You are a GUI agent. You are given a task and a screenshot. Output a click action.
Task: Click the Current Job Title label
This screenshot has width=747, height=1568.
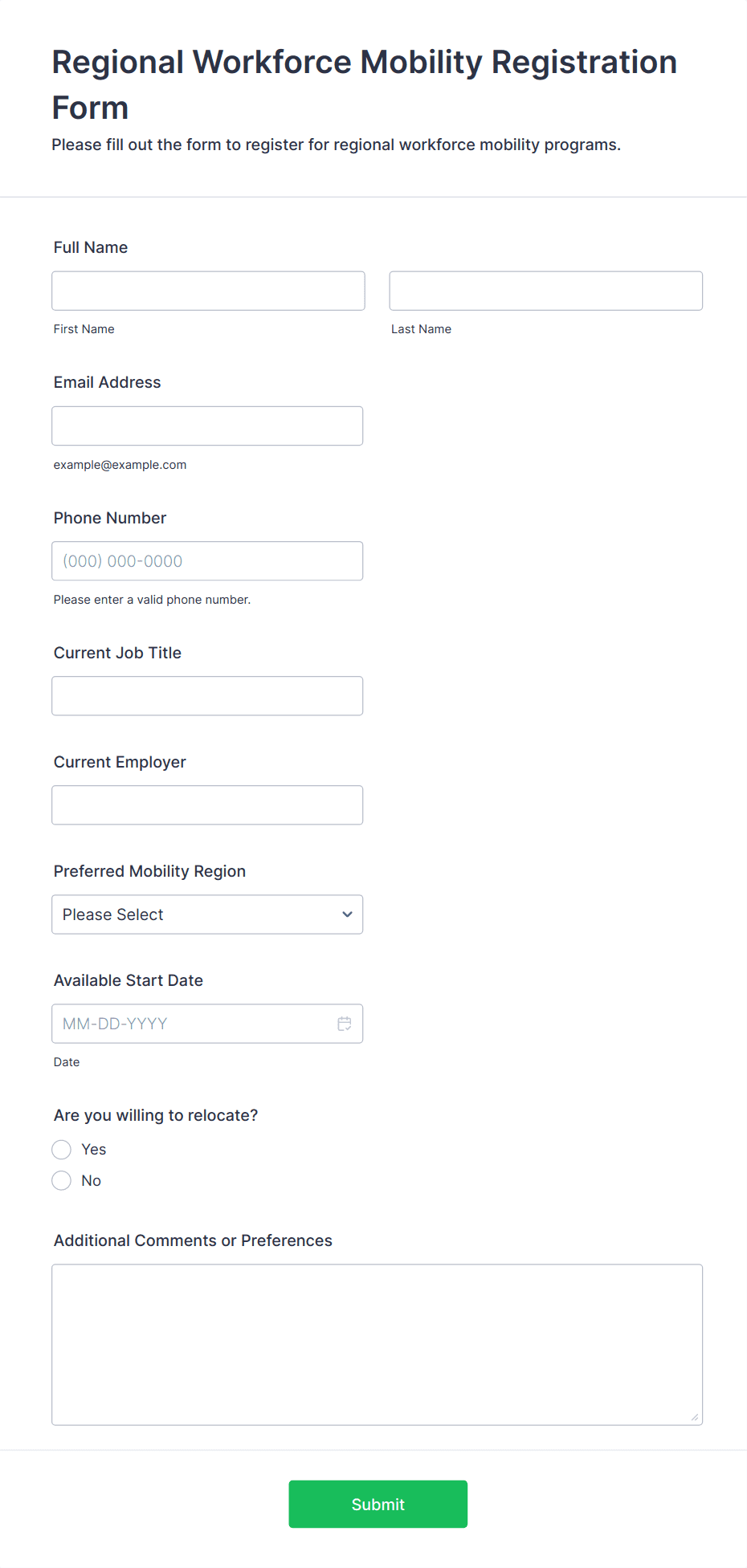[x=117, y=653]
